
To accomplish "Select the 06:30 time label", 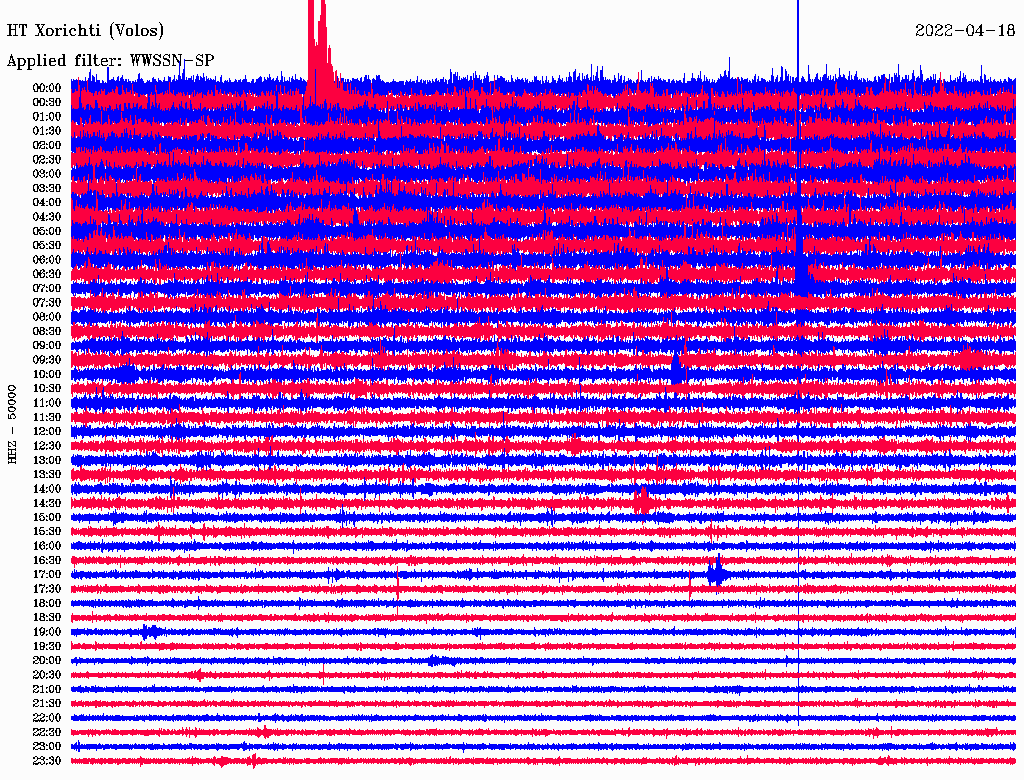I will 47,274.
